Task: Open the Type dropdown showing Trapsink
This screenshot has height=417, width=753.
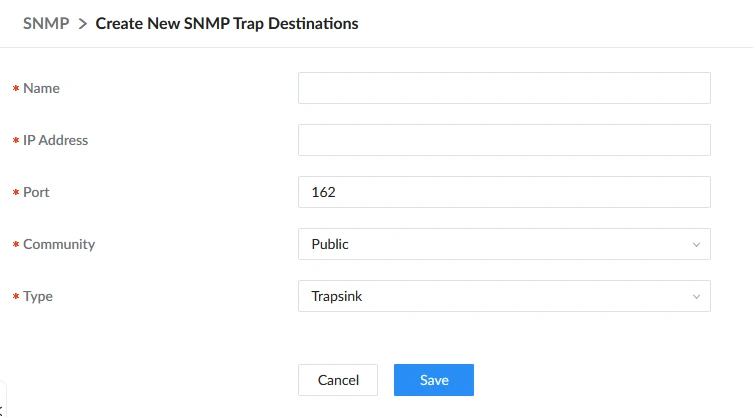Action: click(504, 296)
